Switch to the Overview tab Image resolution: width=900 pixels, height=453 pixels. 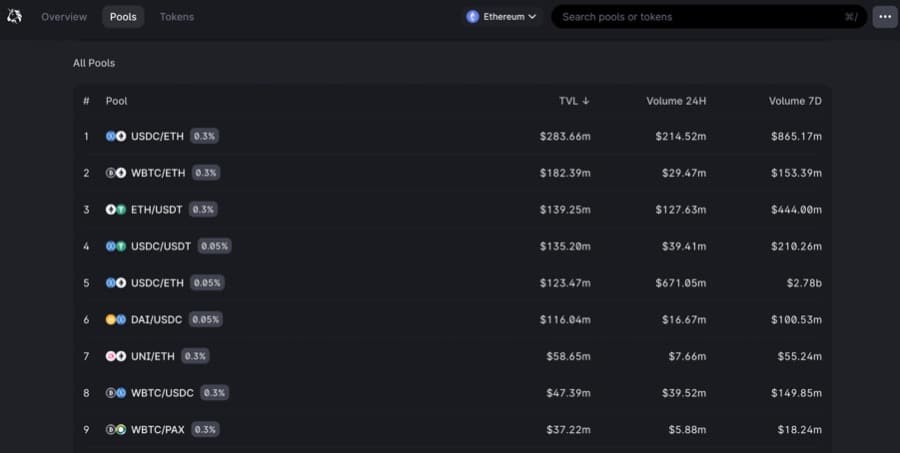coord(64,17)
